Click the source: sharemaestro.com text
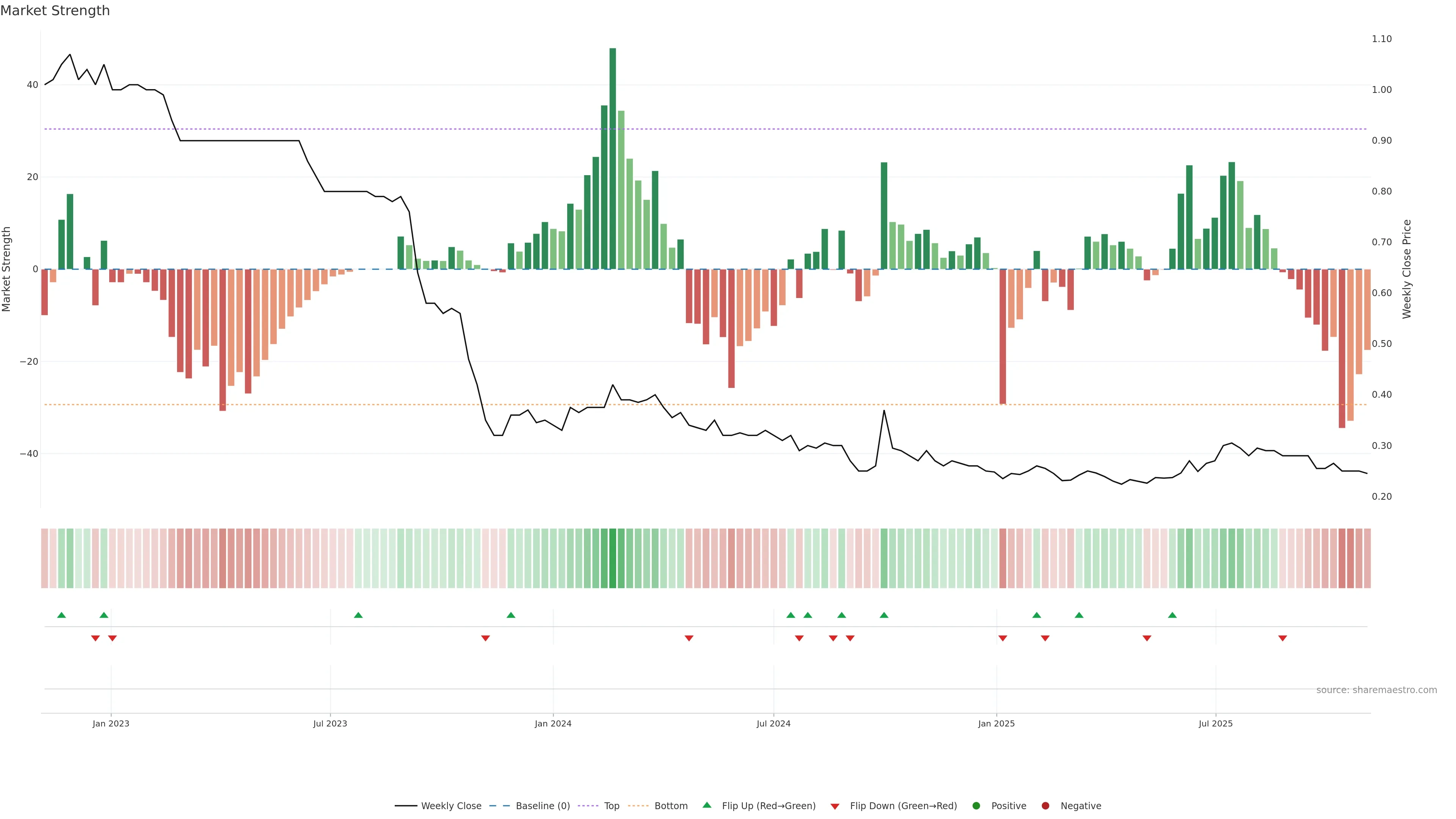This screenshot has width=1456, height=819. [x=1376, y=690]
